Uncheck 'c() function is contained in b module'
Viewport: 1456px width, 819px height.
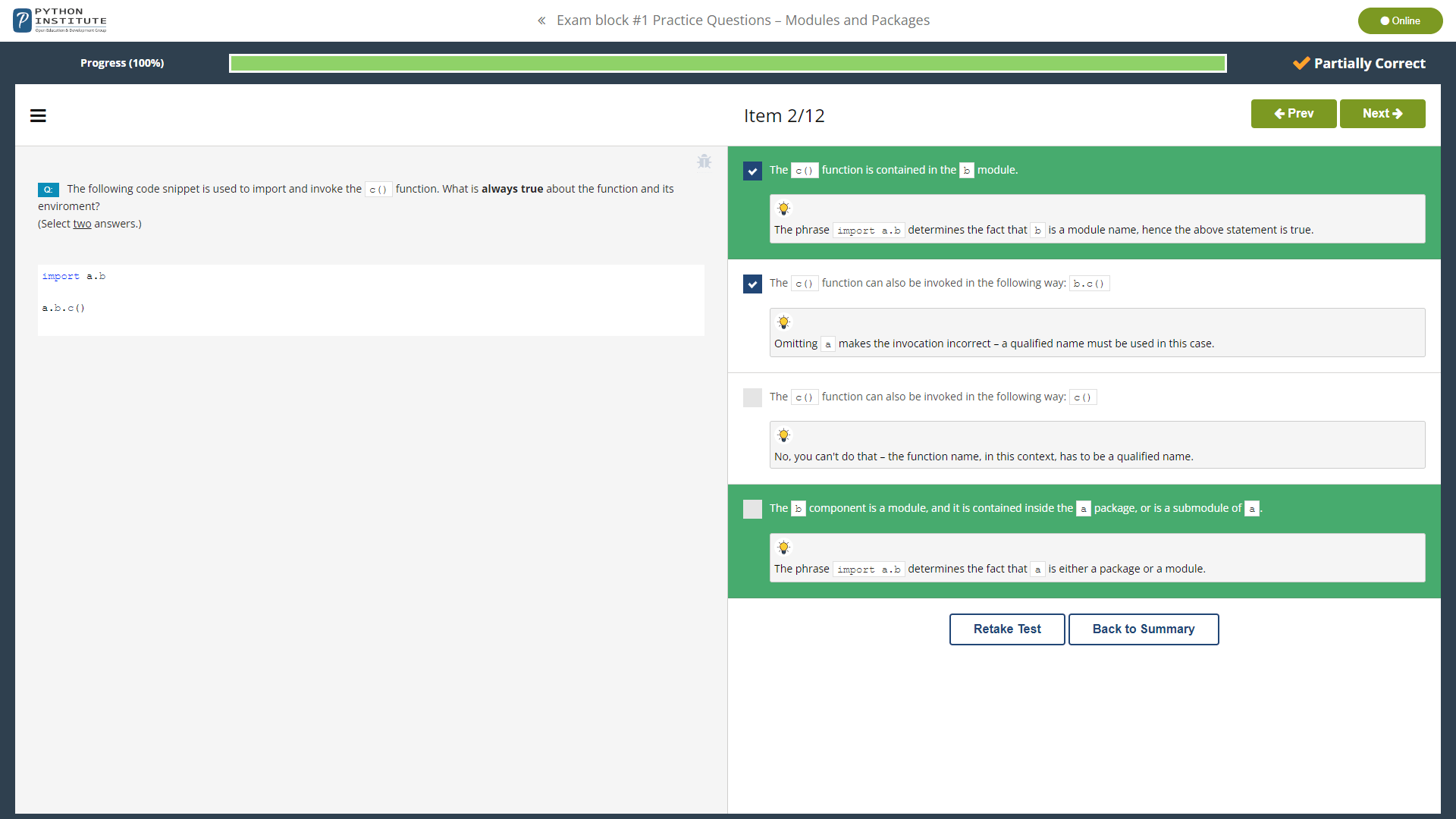pyautogui.click(x=752, y=171)
